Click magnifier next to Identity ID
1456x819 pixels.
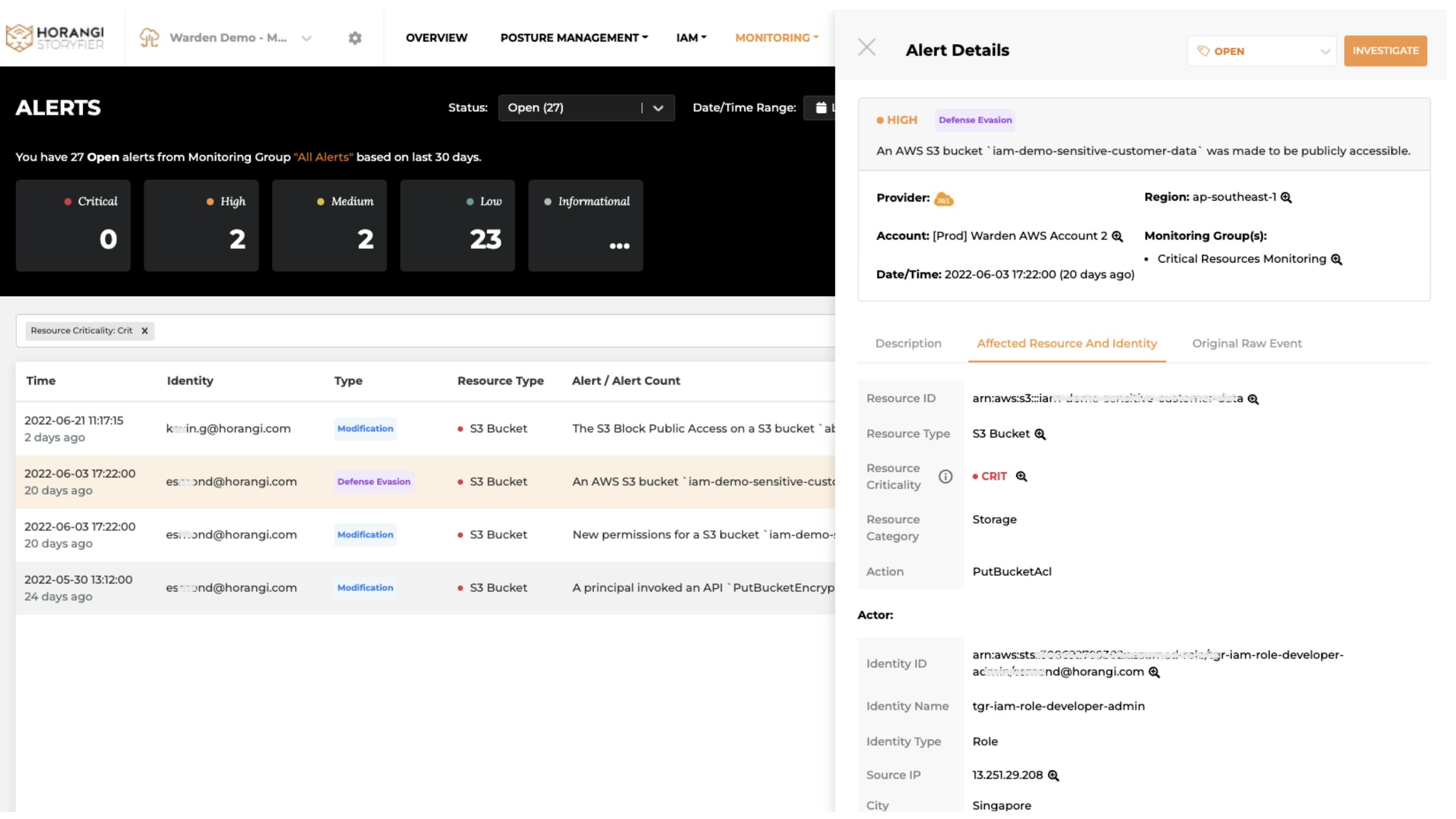[1154, 673]
